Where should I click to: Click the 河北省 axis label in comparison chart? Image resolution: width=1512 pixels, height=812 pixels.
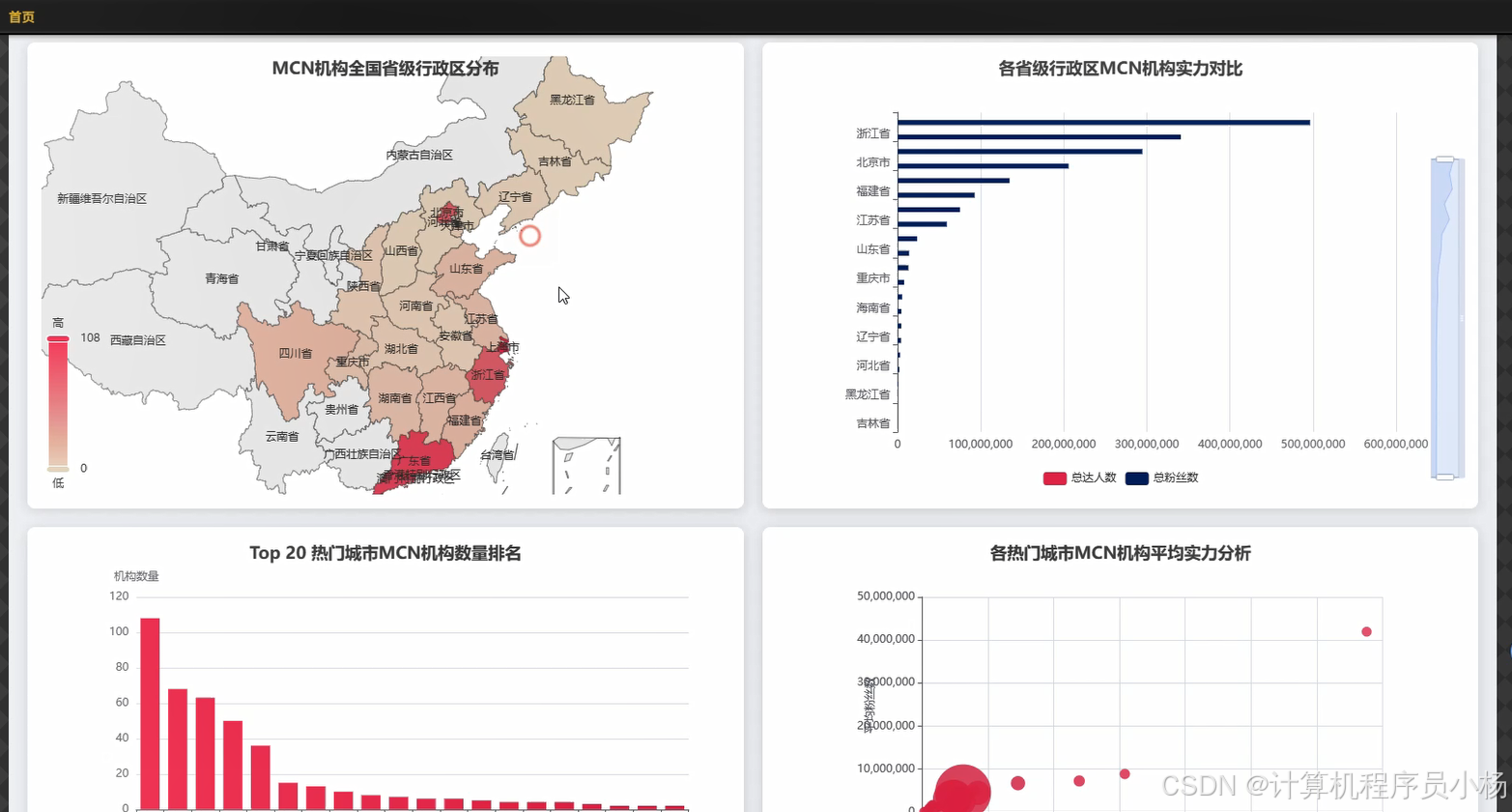[x=872, y=366]
